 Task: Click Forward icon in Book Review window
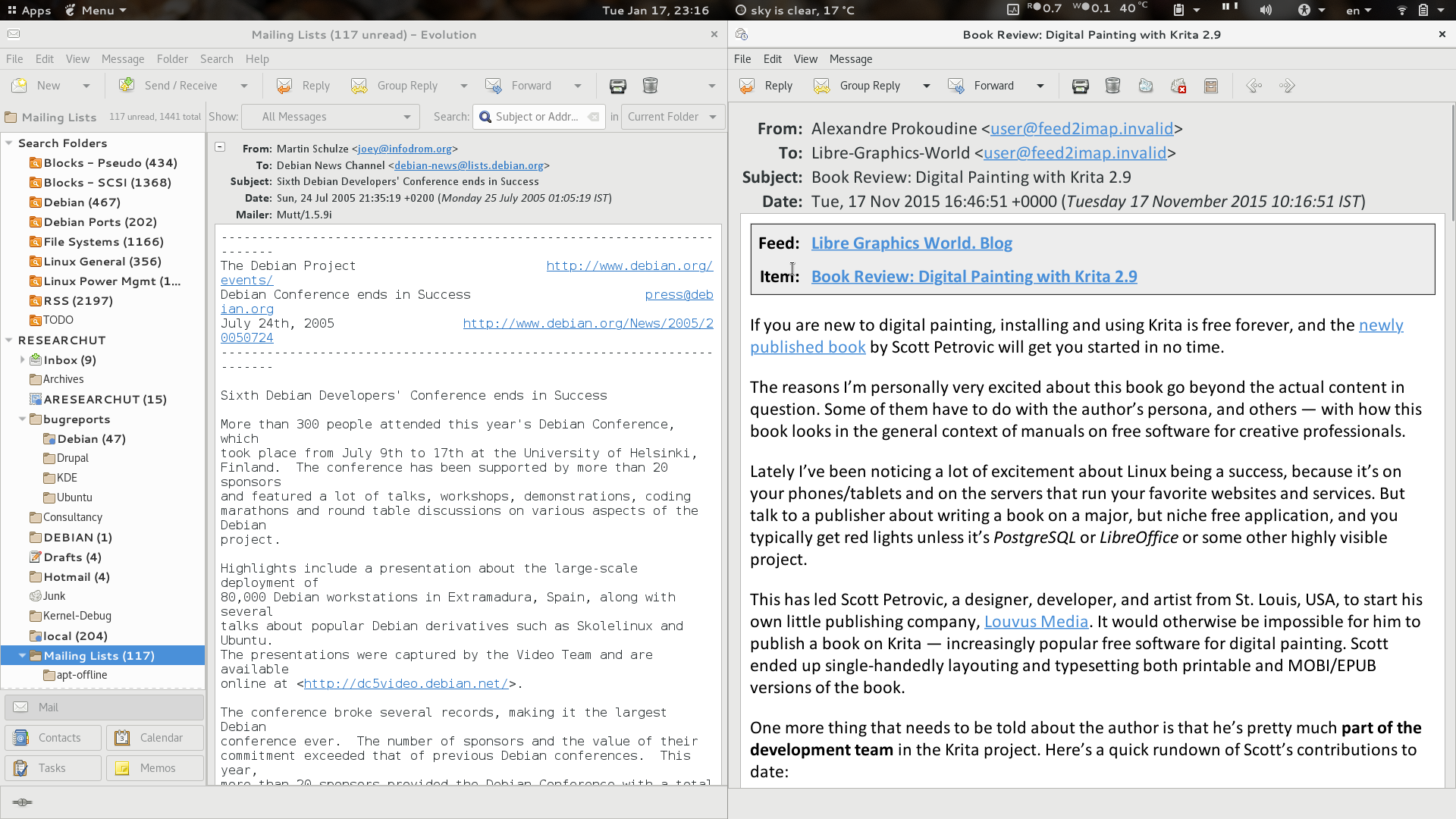(x=956, y=86)
